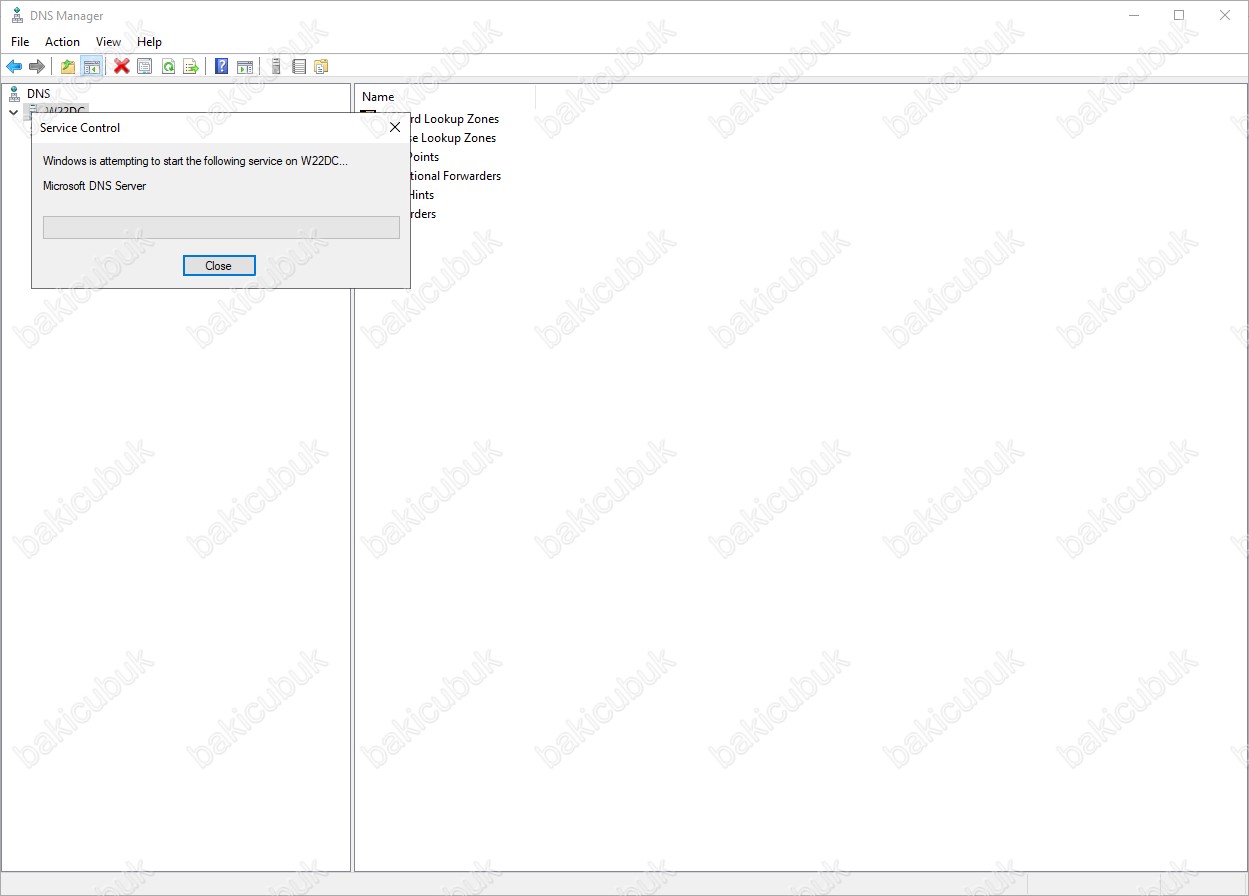Click the green Refresh icon
This screenshot has width=1249, height=896.
pos(168,67)
